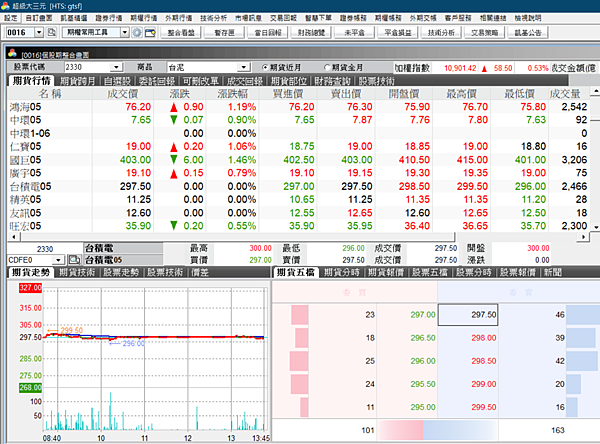Switch to the 股票走勢 chart tab

(x=121, y=272)
